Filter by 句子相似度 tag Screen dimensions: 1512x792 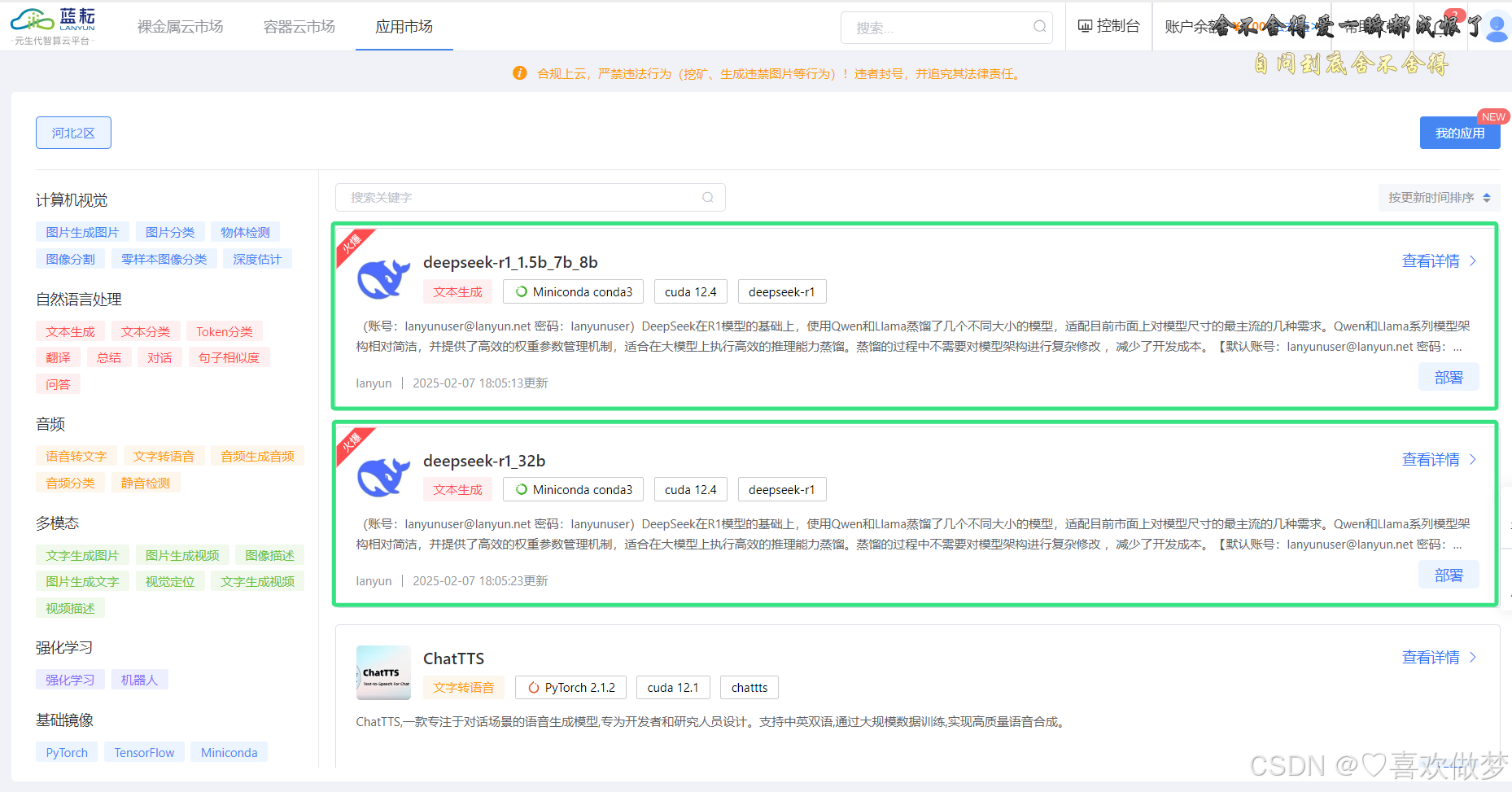point(229,358)
